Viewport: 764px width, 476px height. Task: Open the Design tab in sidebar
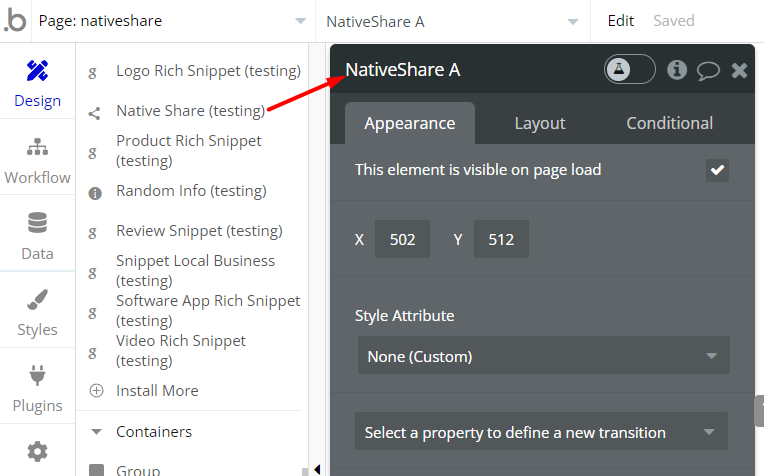point(37,84)
